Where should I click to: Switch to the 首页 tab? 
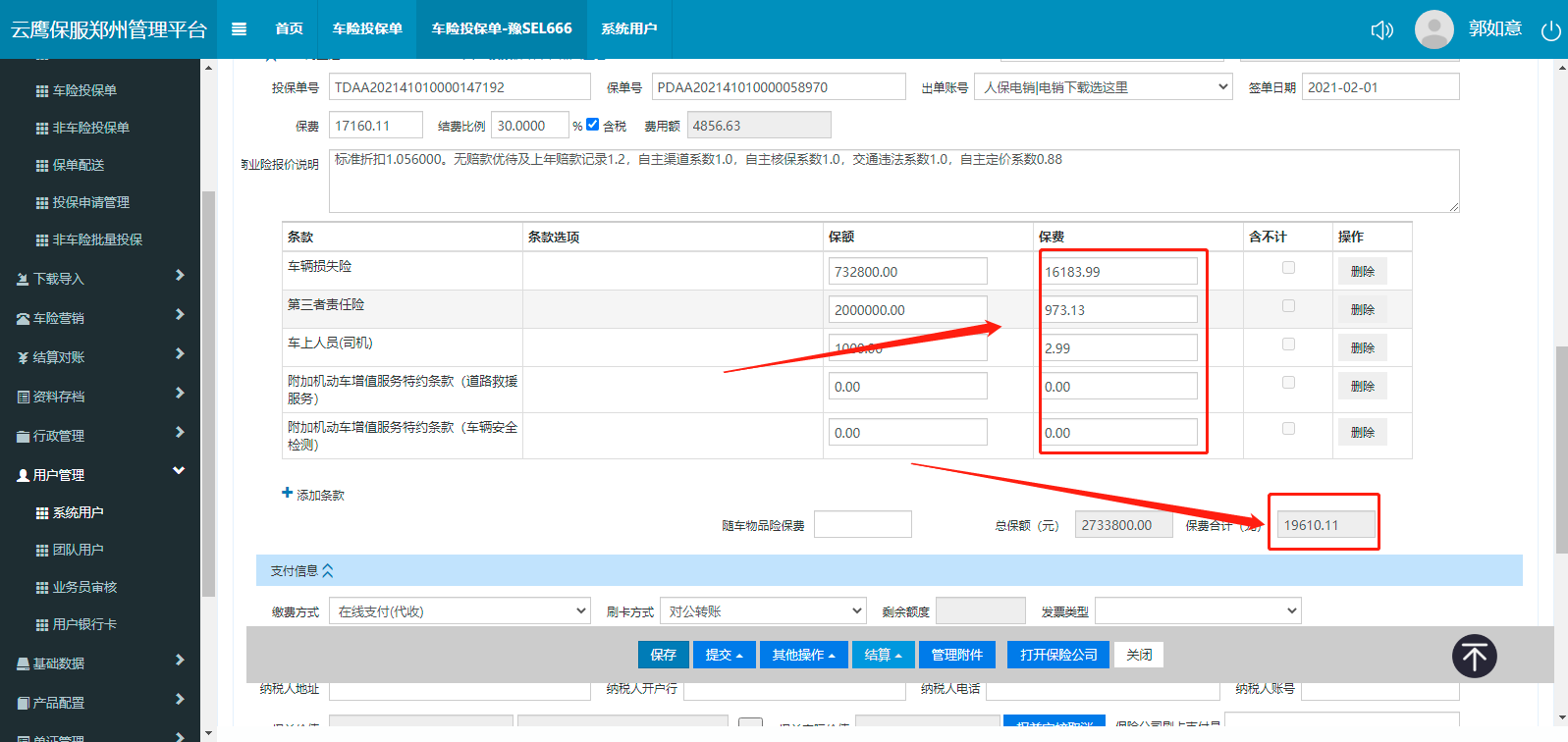289,29
